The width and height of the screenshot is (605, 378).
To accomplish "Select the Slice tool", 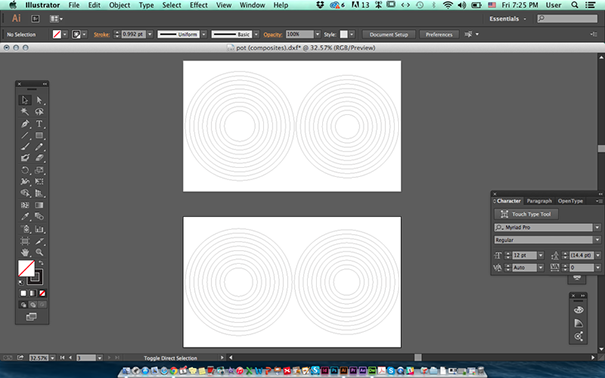I will coord(39,241).
